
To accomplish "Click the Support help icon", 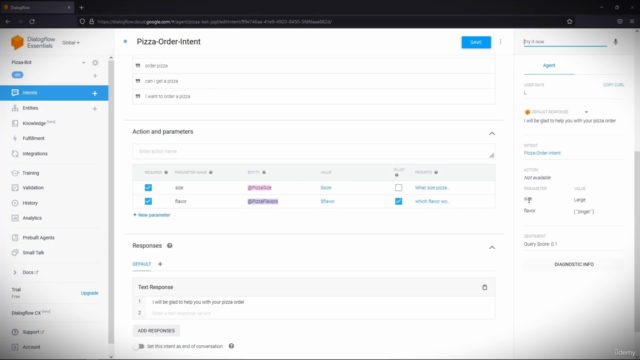I will coord(15,332).
